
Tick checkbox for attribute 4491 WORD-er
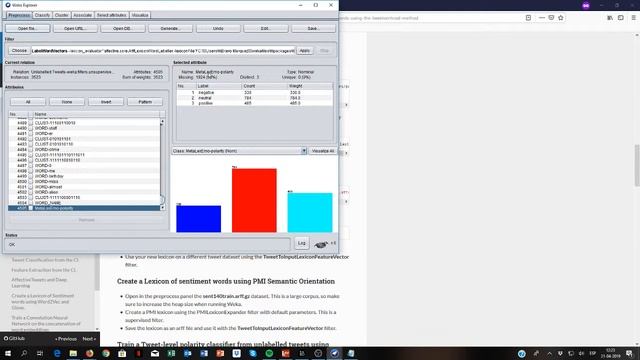(31, 133)
